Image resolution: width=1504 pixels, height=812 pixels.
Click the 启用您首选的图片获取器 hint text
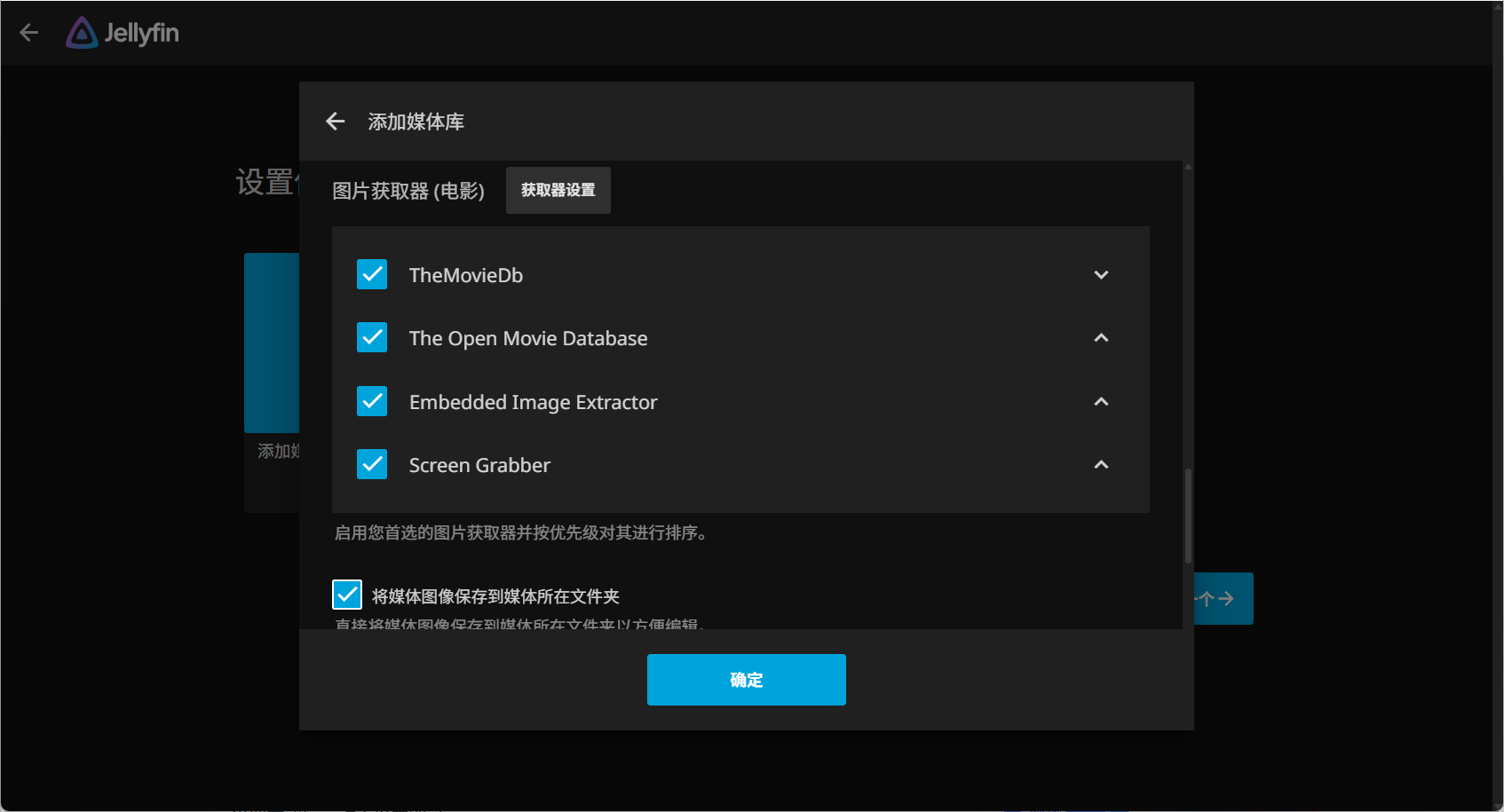point(520,532)
